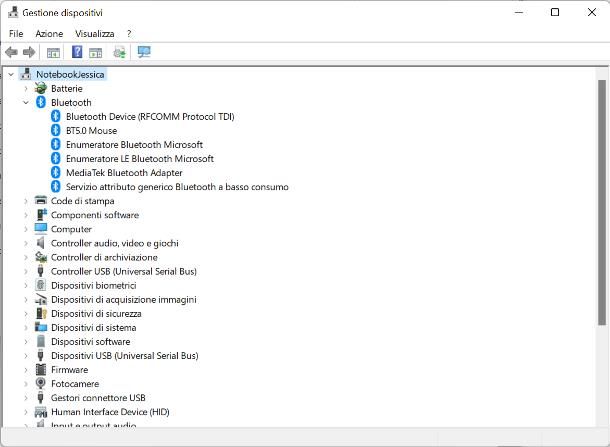Click the Properties toolbar icon beside the Help icon

click(x=95, y=52)
